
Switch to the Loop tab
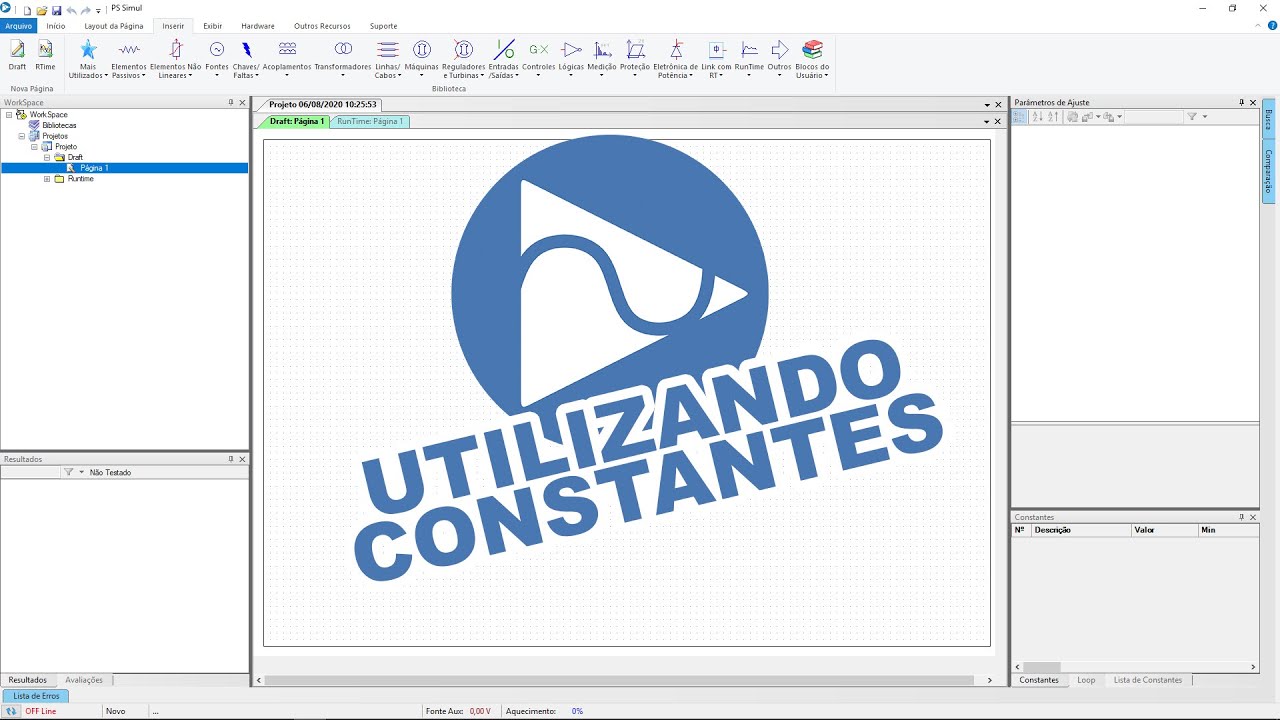pos(1086,680)
